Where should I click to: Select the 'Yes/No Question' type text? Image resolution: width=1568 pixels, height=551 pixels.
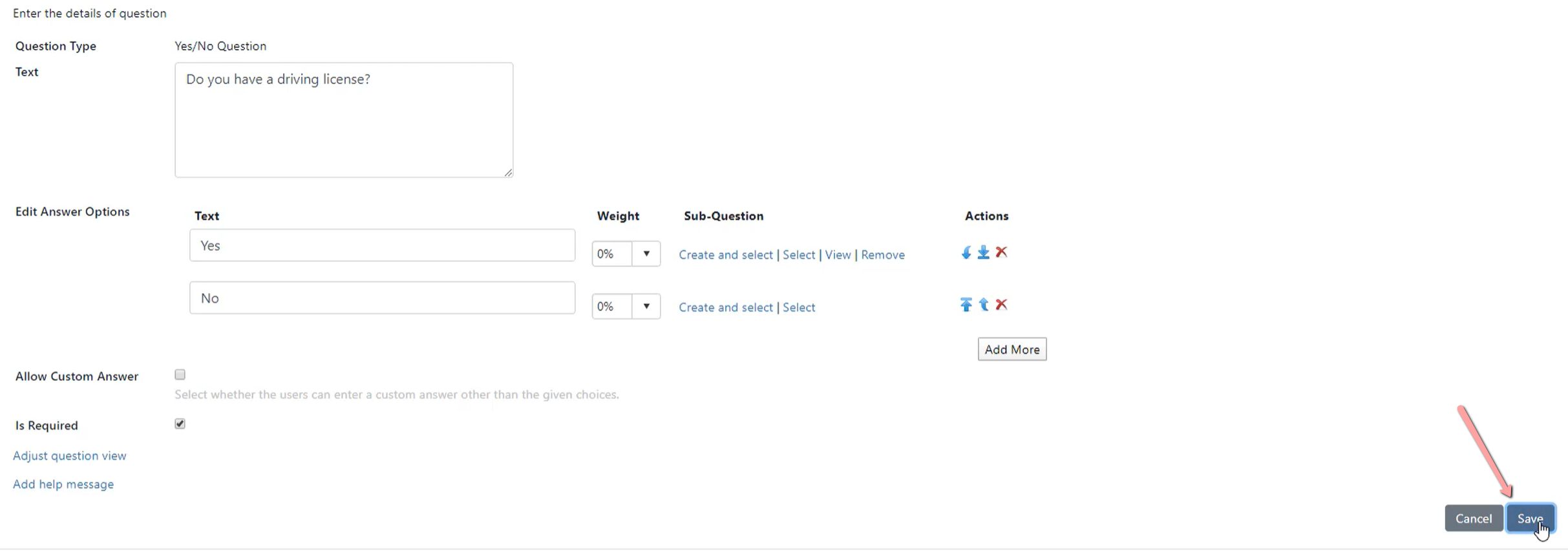pos(220,46)
